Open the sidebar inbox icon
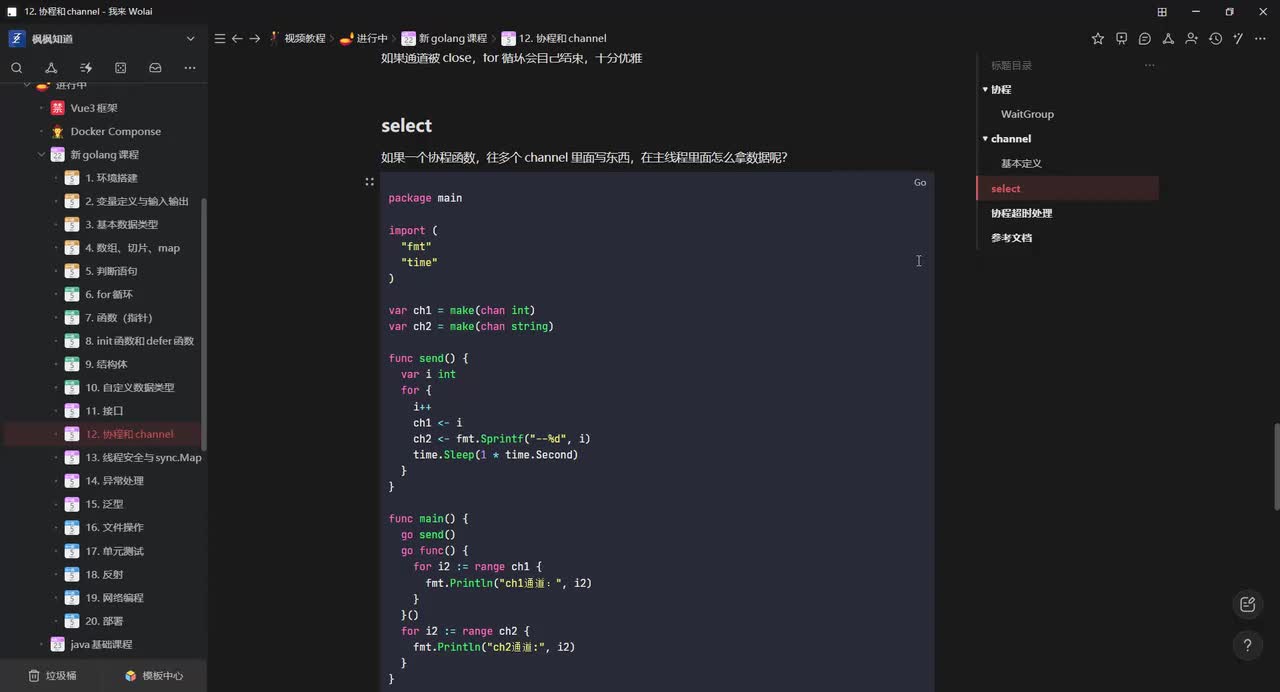Screen dimensions: 1280x692 [155, 68]
